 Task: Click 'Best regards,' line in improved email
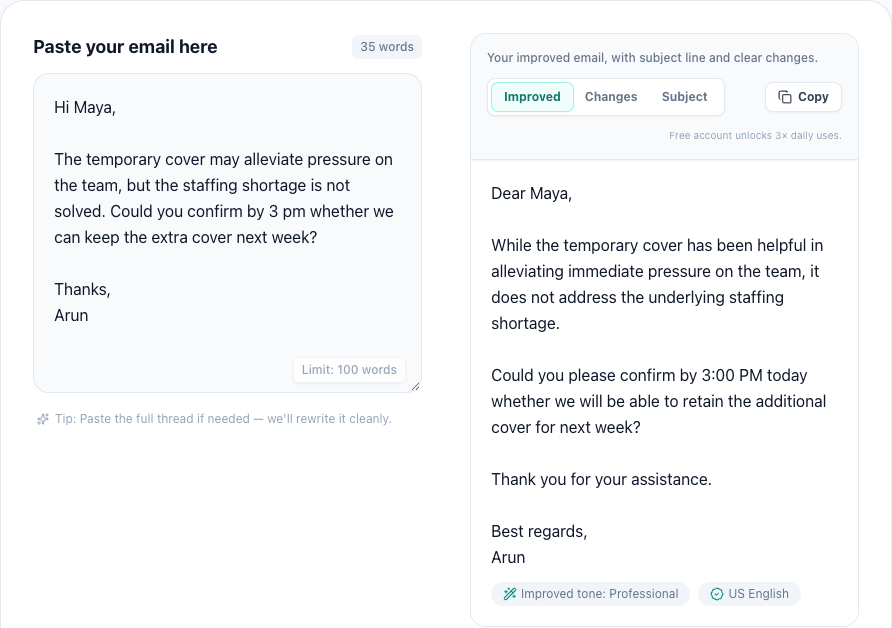[x=539, y=531]
